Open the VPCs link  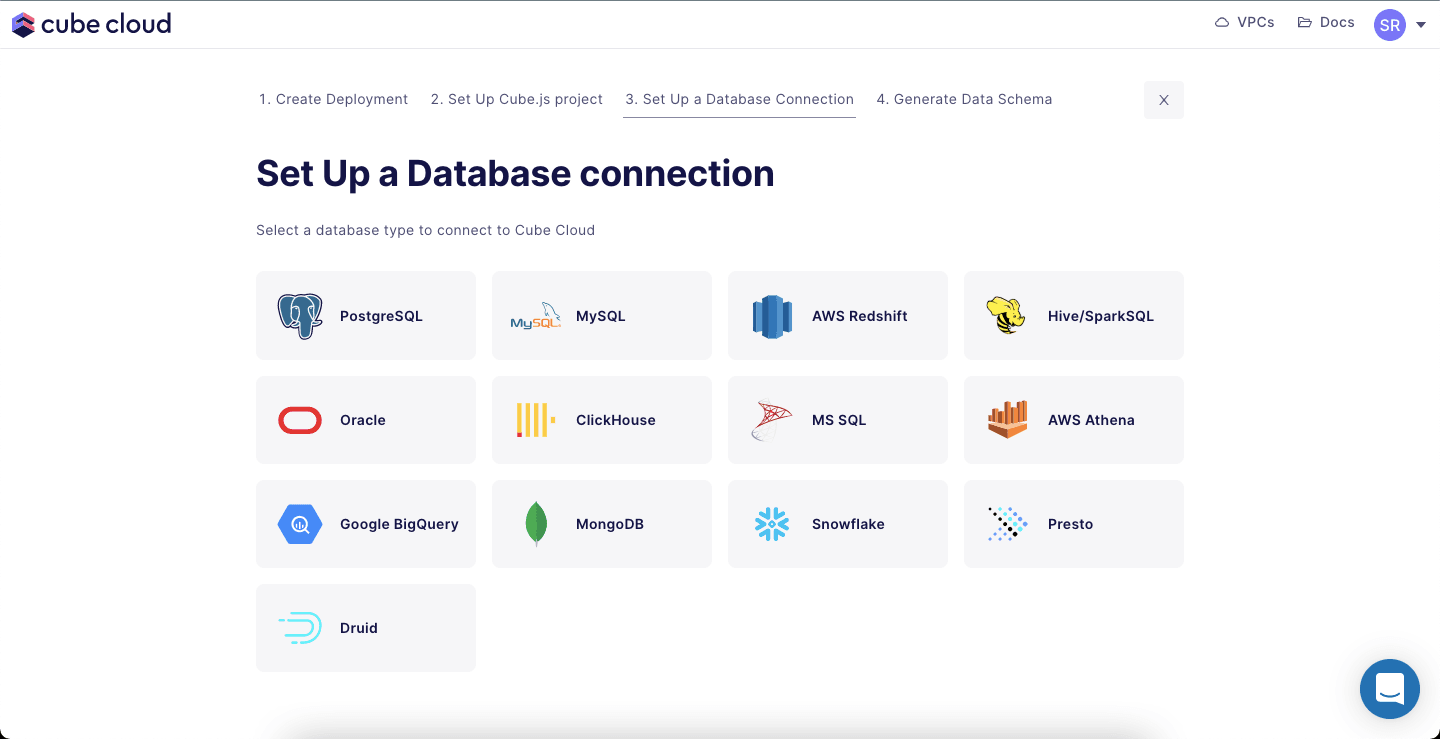[x=1245, y=22]
